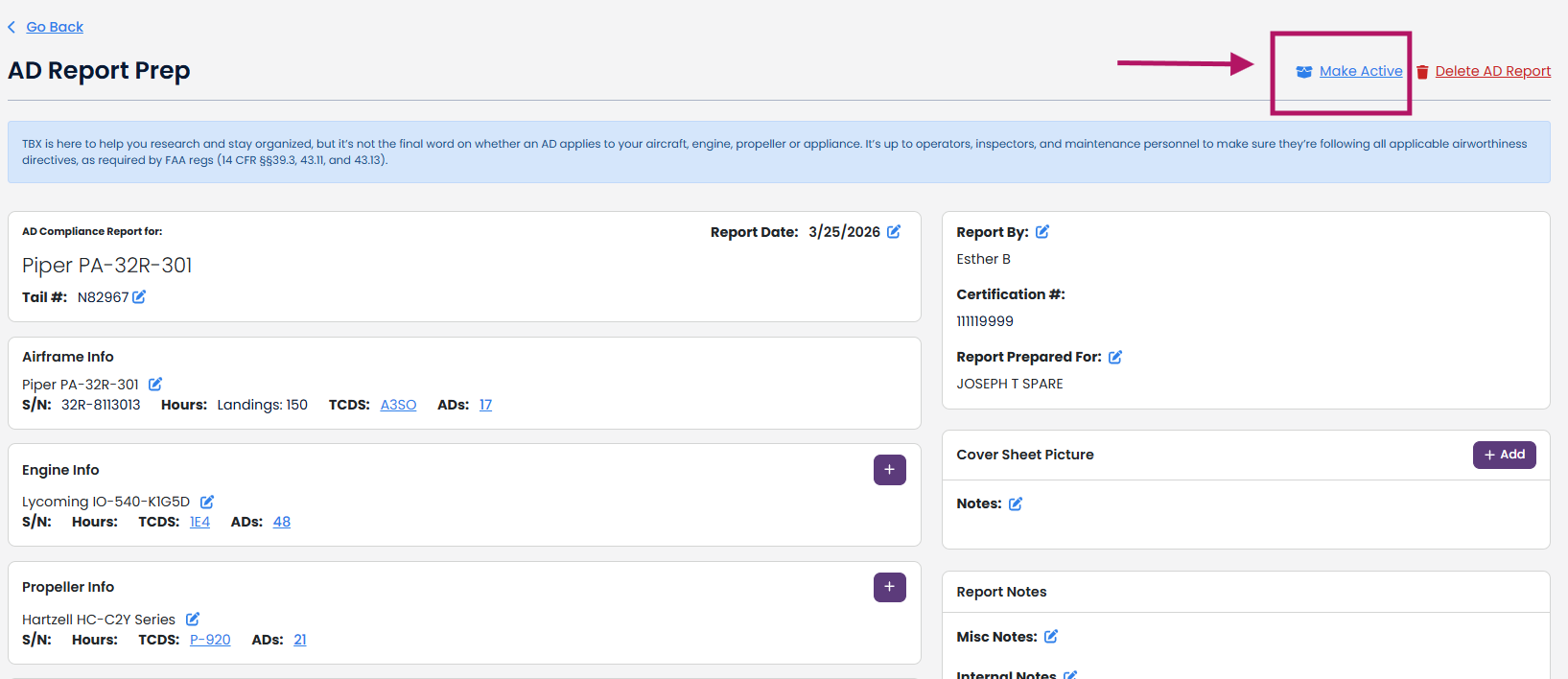This screenshot has width=1568, height=679.
Task: Click the Airframe Info heading
Action: [68, 357]
